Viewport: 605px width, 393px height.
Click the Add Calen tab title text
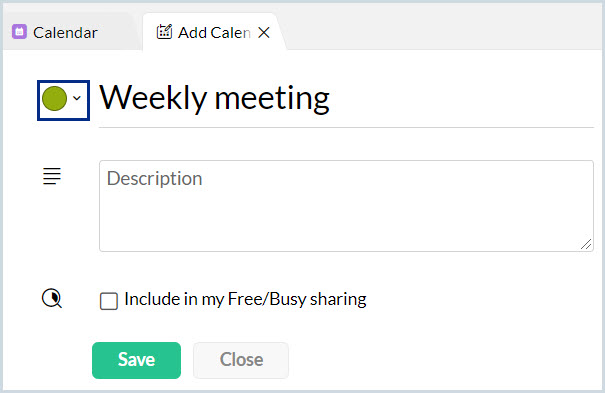(x=214, y=32)
